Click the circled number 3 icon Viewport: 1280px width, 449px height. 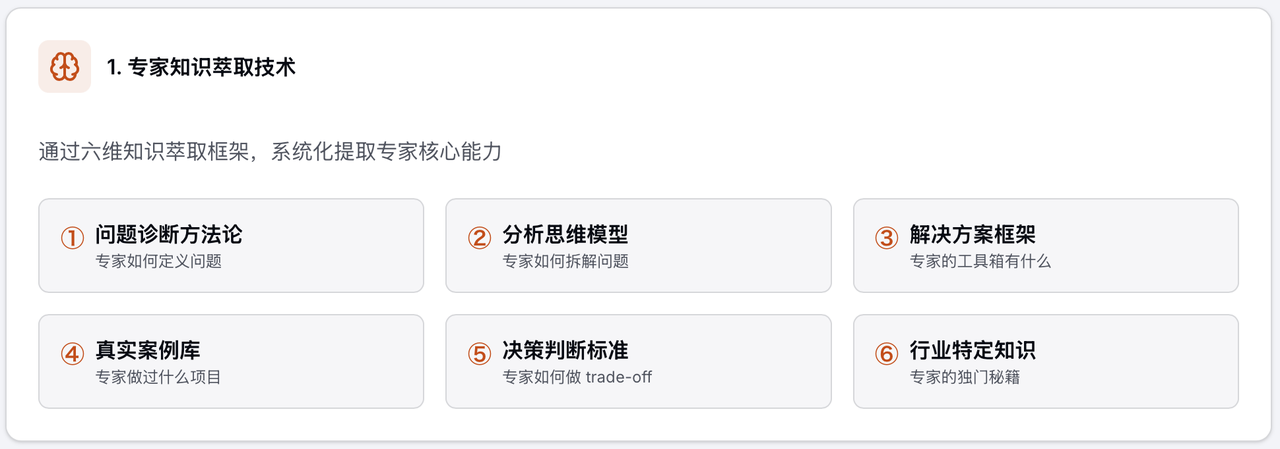[x=886, y=238]
